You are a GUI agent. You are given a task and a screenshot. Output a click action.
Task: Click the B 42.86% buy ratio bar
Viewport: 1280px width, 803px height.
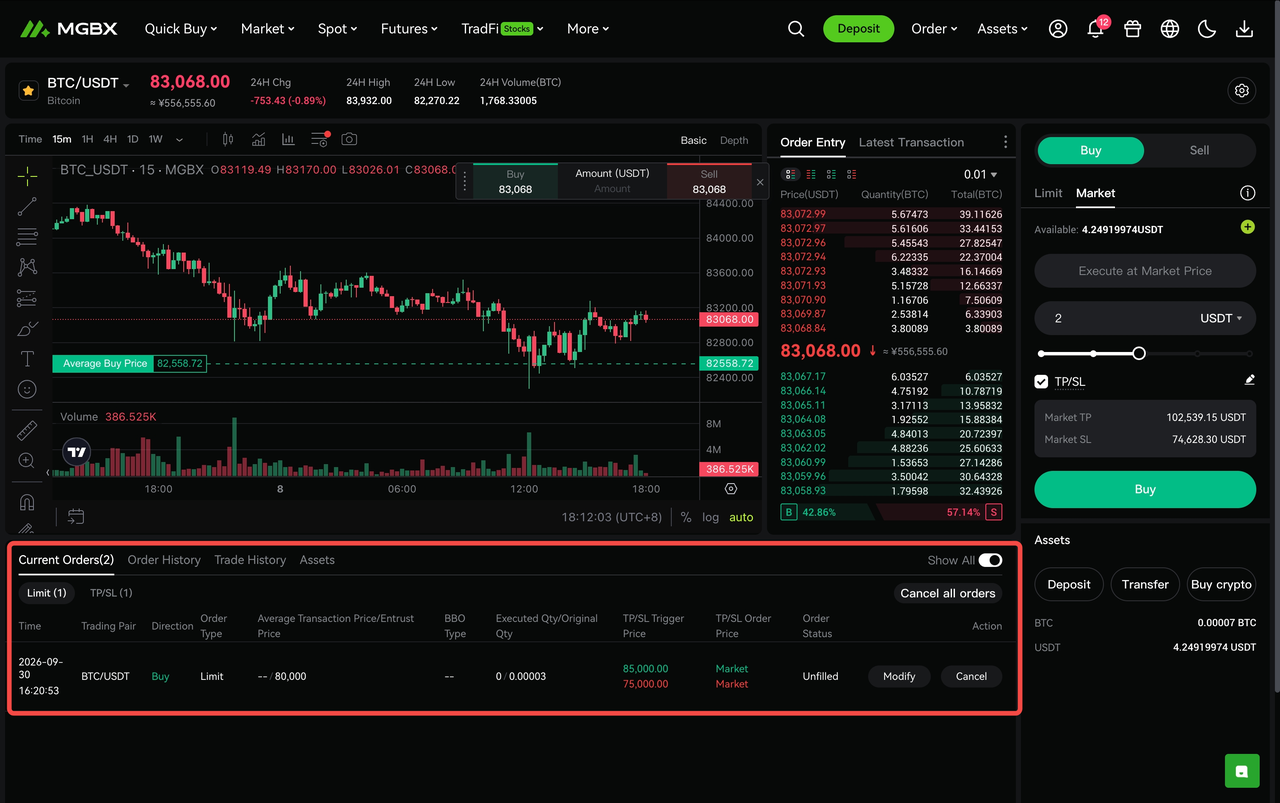click(x=827, y=512)
